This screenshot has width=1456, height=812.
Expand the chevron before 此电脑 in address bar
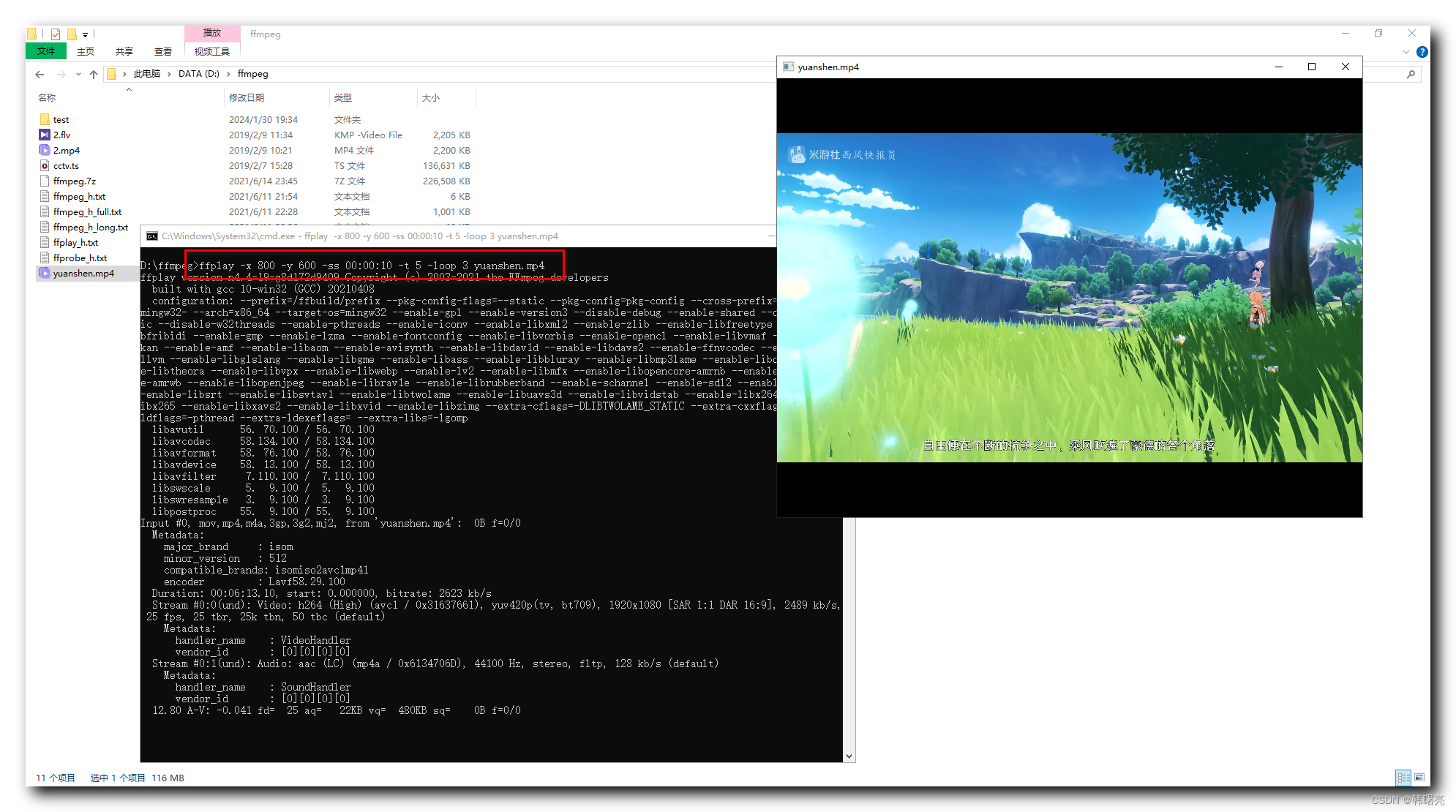(x=124, y=74)
